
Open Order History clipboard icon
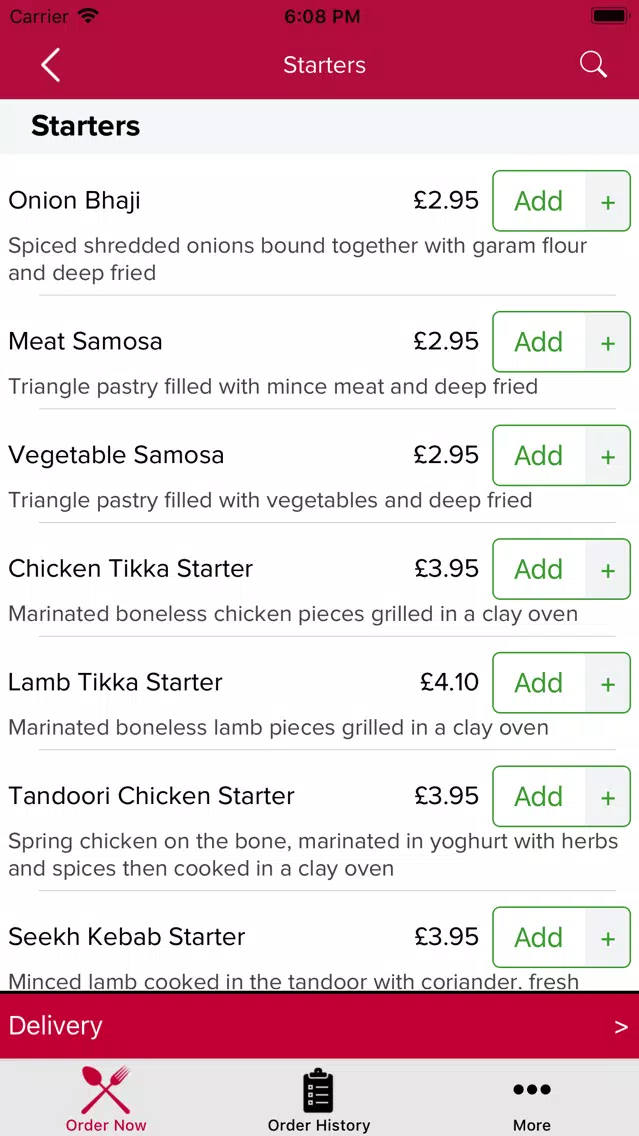(319, 1090)
